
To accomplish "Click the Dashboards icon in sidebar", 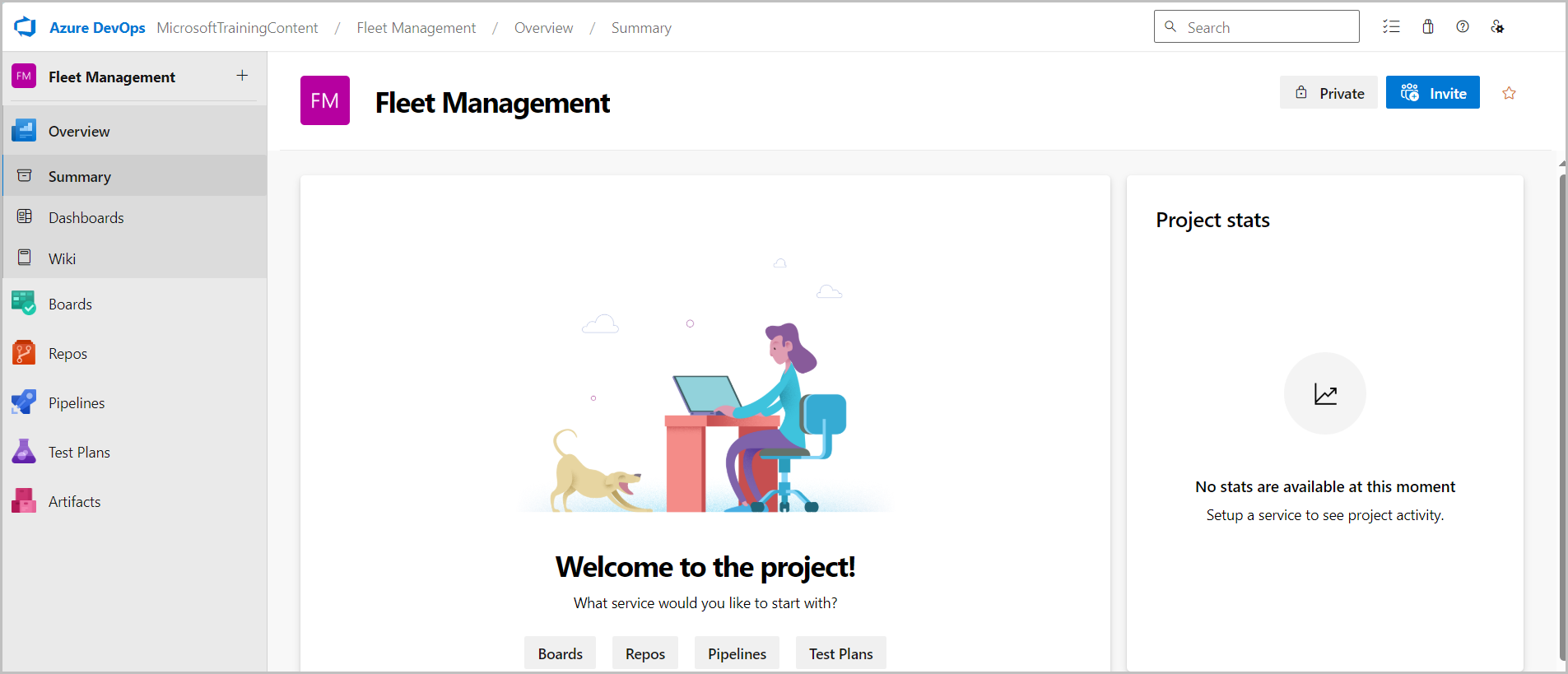I will 25,217.
